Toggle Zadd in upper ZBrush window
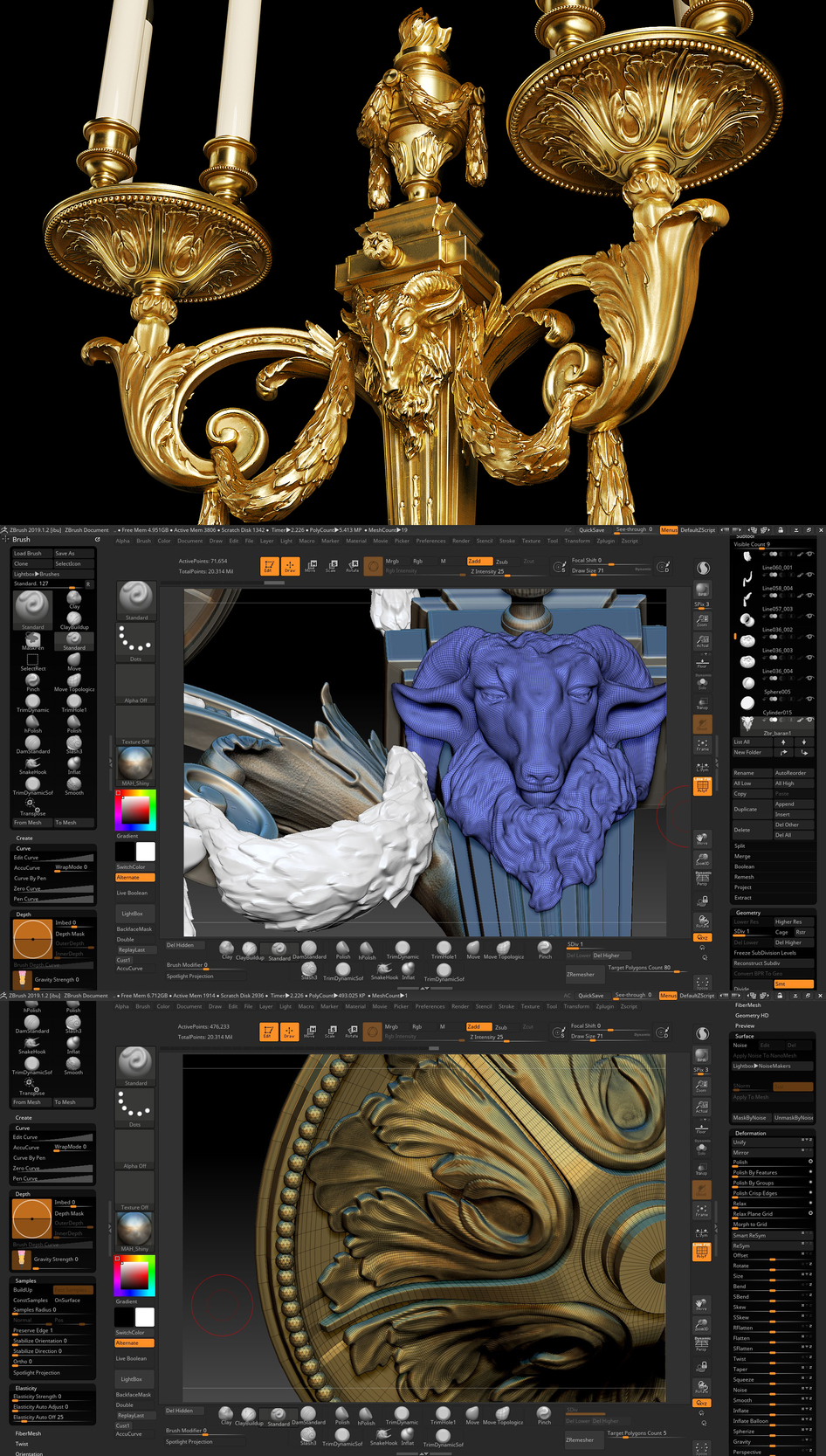826x1456 pixels. point(479,561)
